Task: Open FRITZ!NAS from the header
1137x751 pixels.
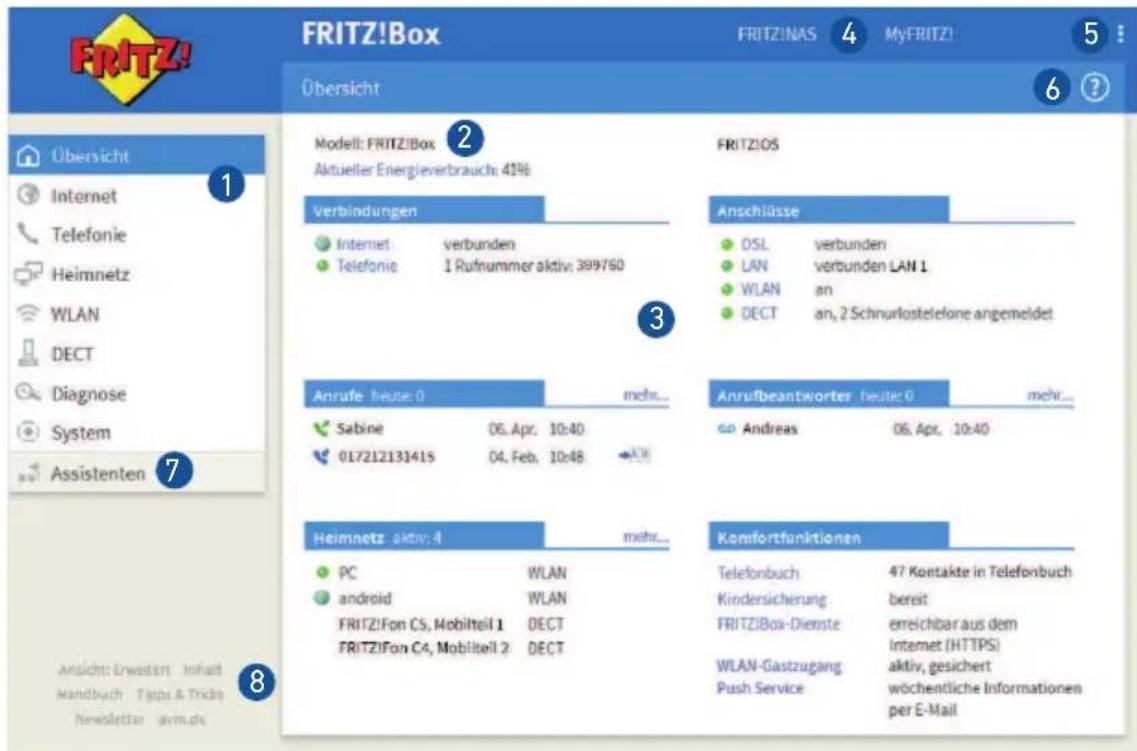Action: (x=777, y=34)
